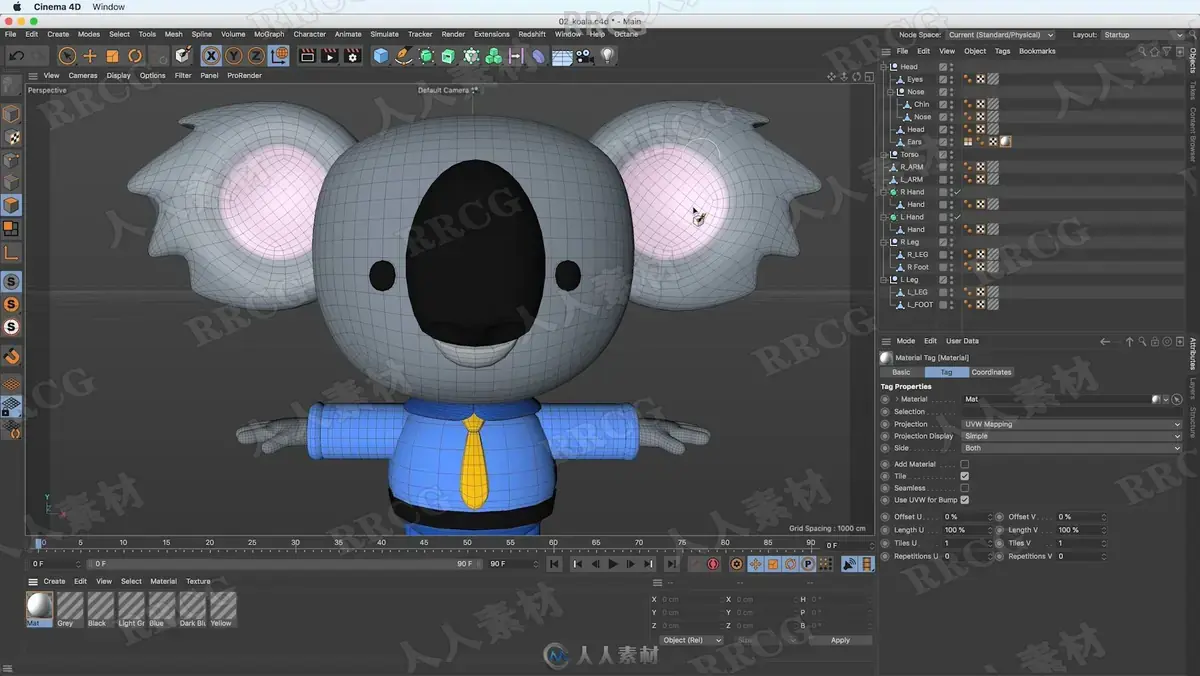Open the Projection dropdown UVW Mapping
This screenshot has width=1200, height=676.
tap(1072, 424)
